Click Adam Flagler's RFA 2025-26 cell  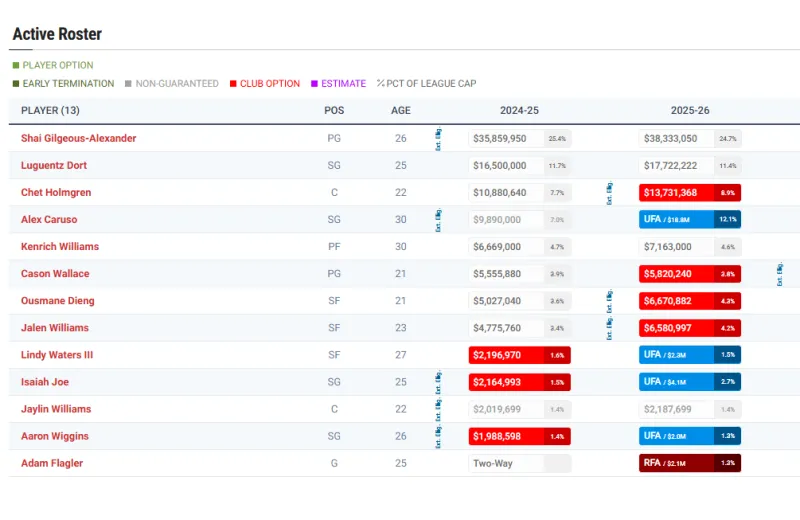[690, 463]
